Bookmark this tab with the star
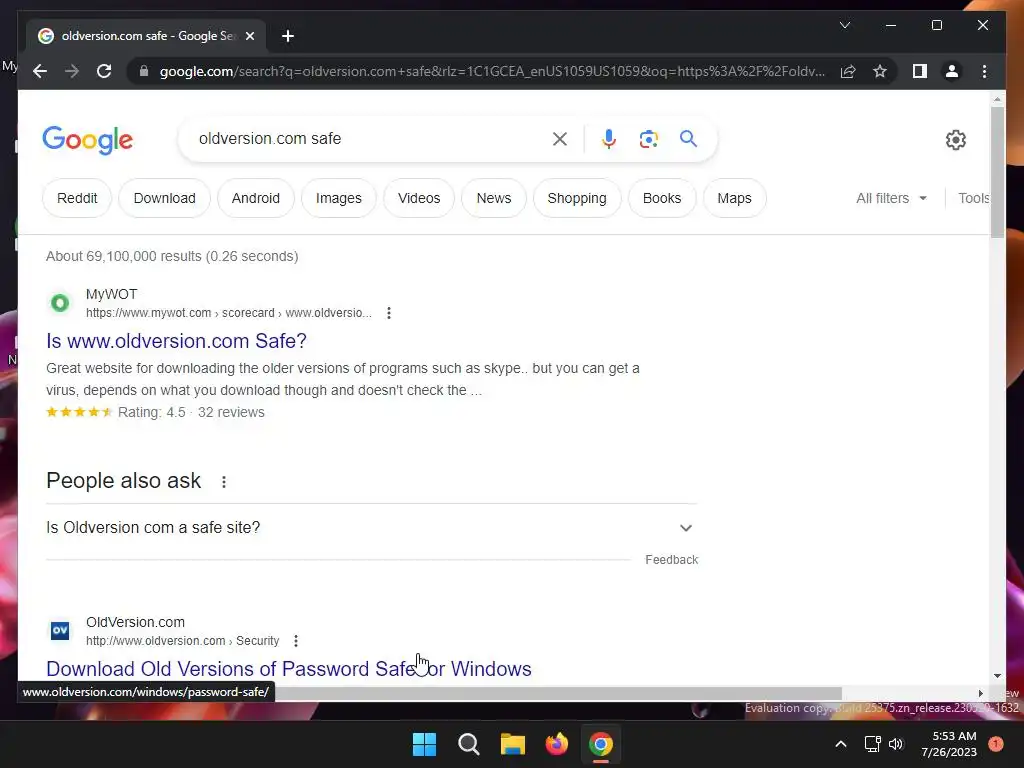The image size is (1024, 768). tap(880, 71)
